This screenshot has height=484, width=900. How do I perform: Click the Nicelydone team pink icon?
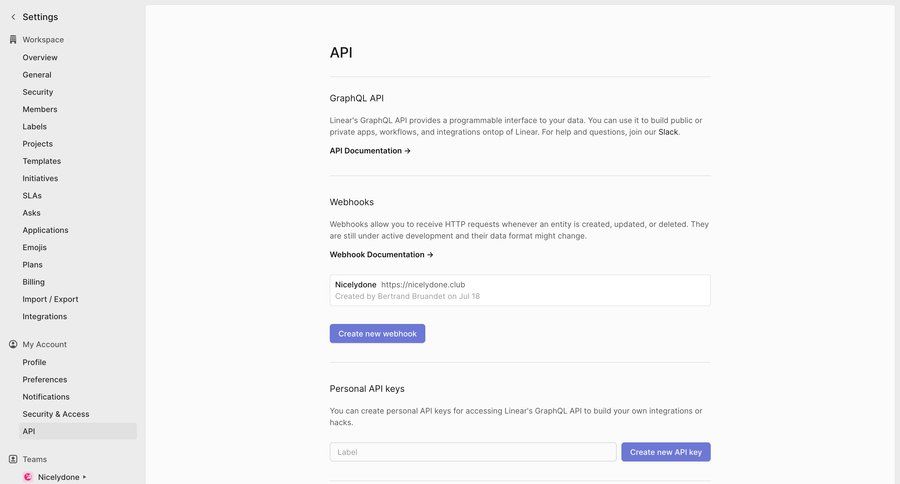coord(28,477)
